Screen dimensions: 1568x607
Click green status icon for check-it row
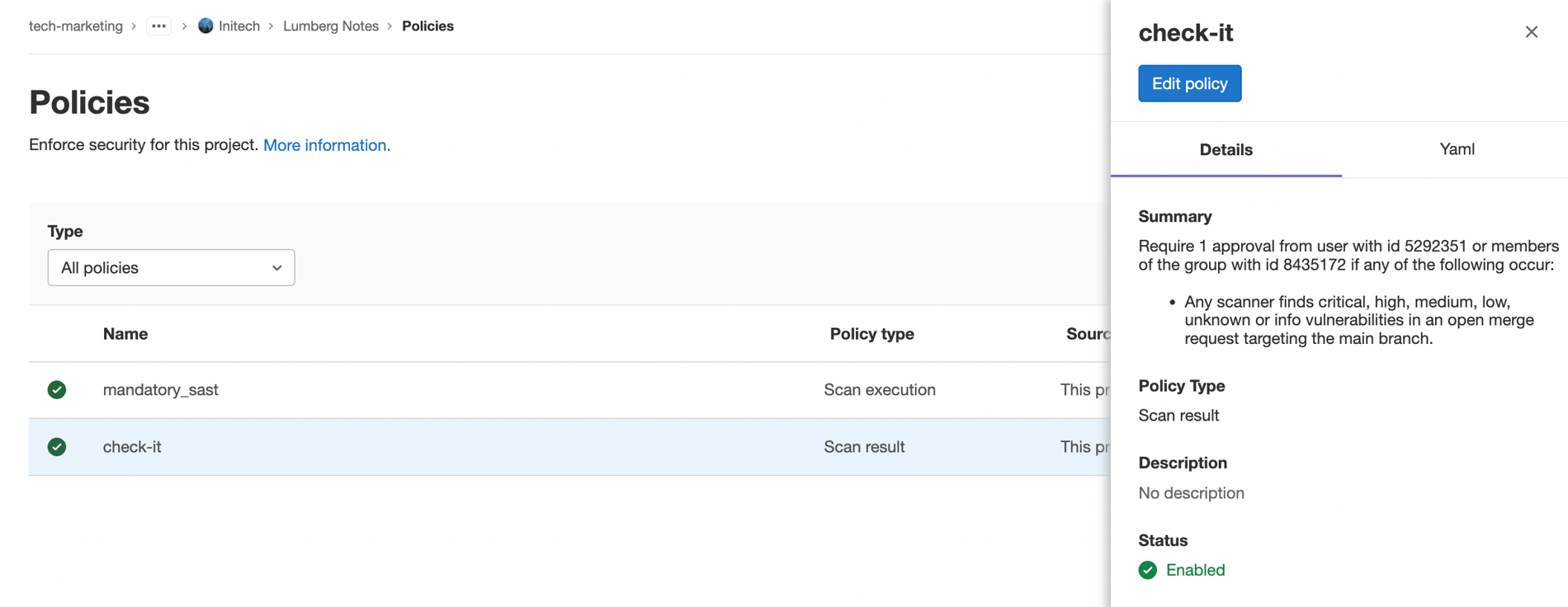click(57, 447)
